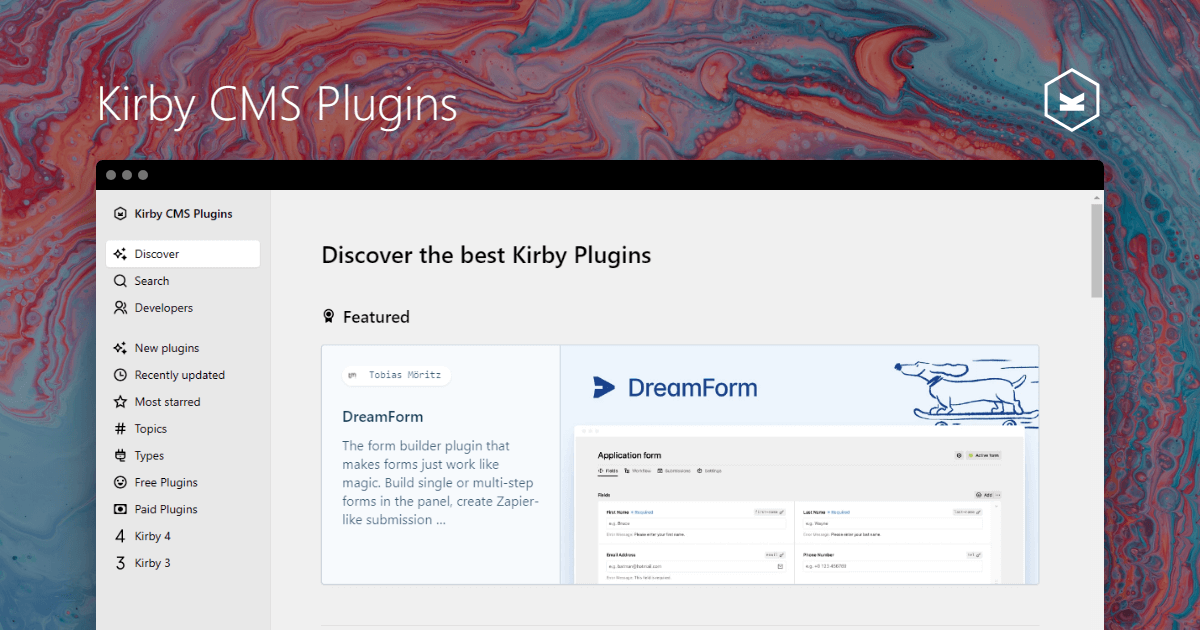Viewport: 1200px width, 630px height.
Task: Expand the more options menu next to Add
Action: (x=998, y=494)
